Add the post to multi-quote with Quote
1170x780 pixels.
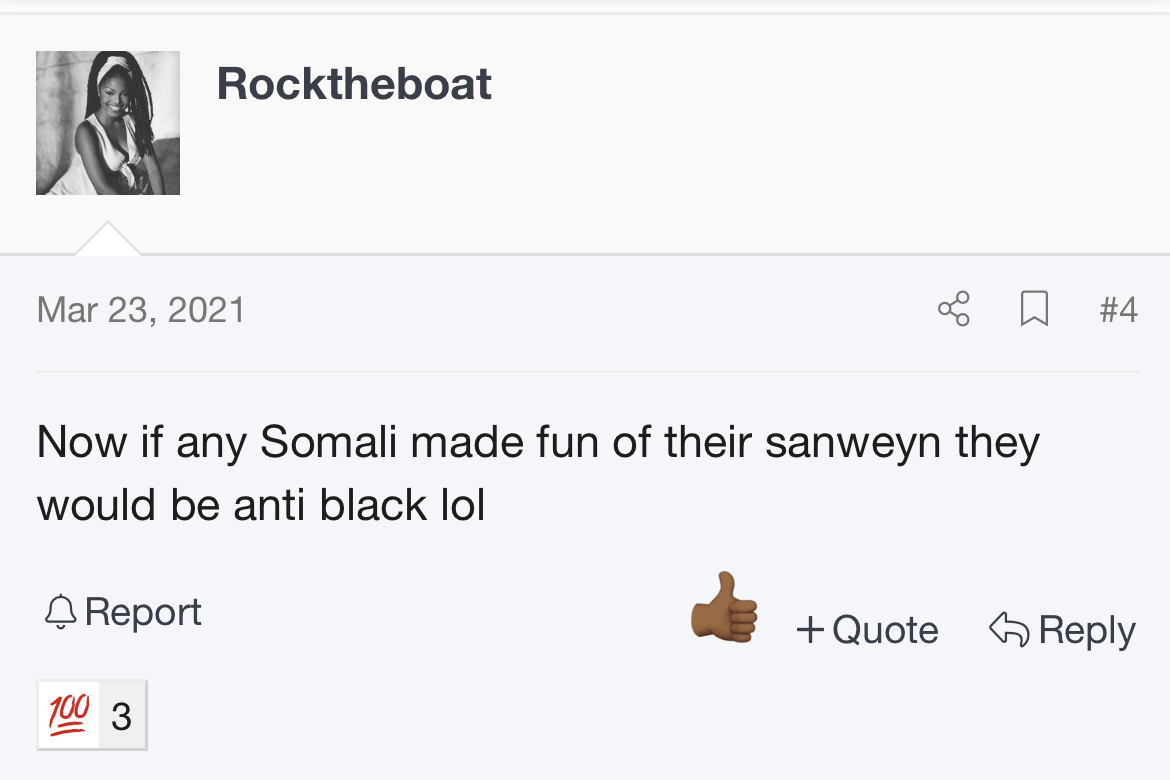point(885,629)
